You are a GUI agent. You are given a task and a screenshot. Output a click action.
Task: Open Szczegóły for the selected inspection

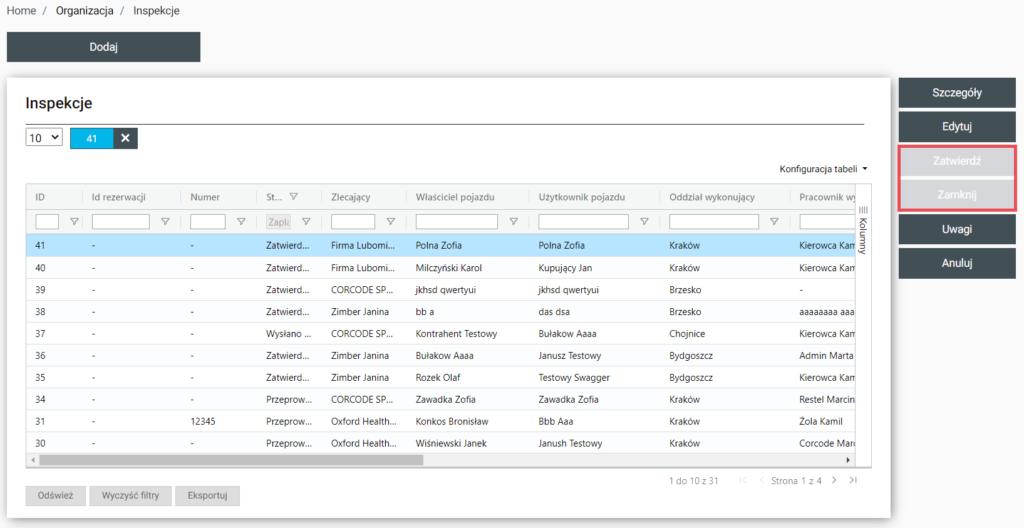coord(956,93)
